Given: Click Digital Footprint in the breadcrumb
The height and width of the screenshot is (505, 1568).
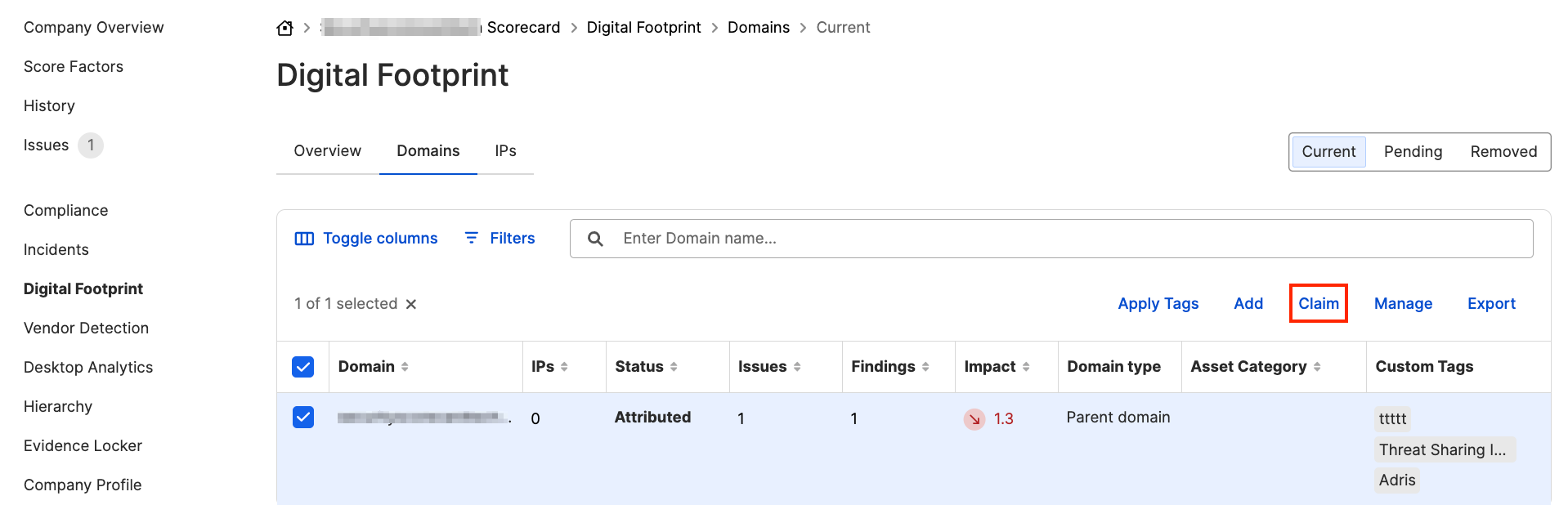Looking at the screenshot, I should [643, 28].
